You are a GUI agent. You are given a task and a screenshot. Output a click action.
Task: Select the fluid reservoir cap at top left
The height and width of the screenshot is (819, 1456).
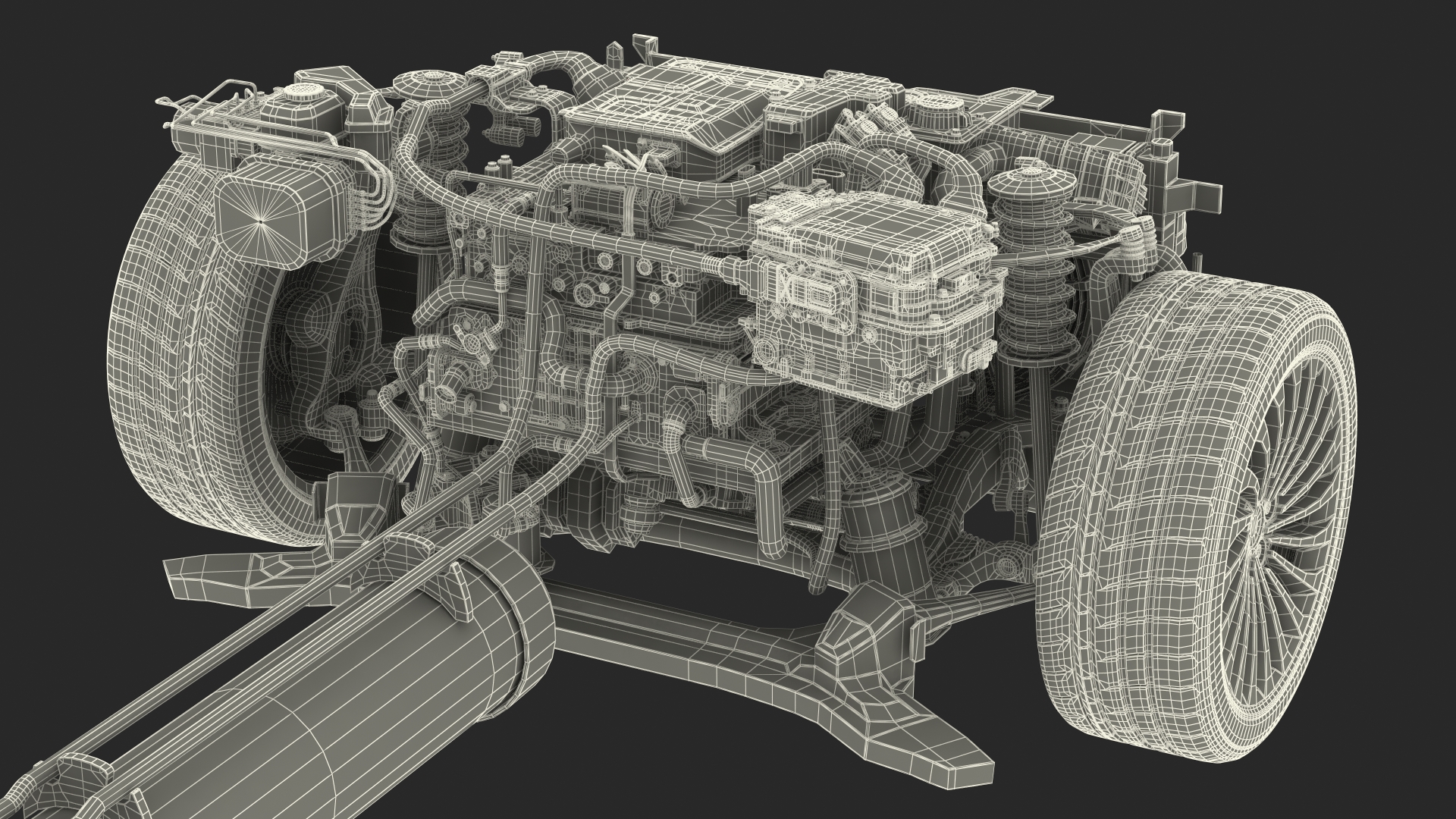point(302,91)
